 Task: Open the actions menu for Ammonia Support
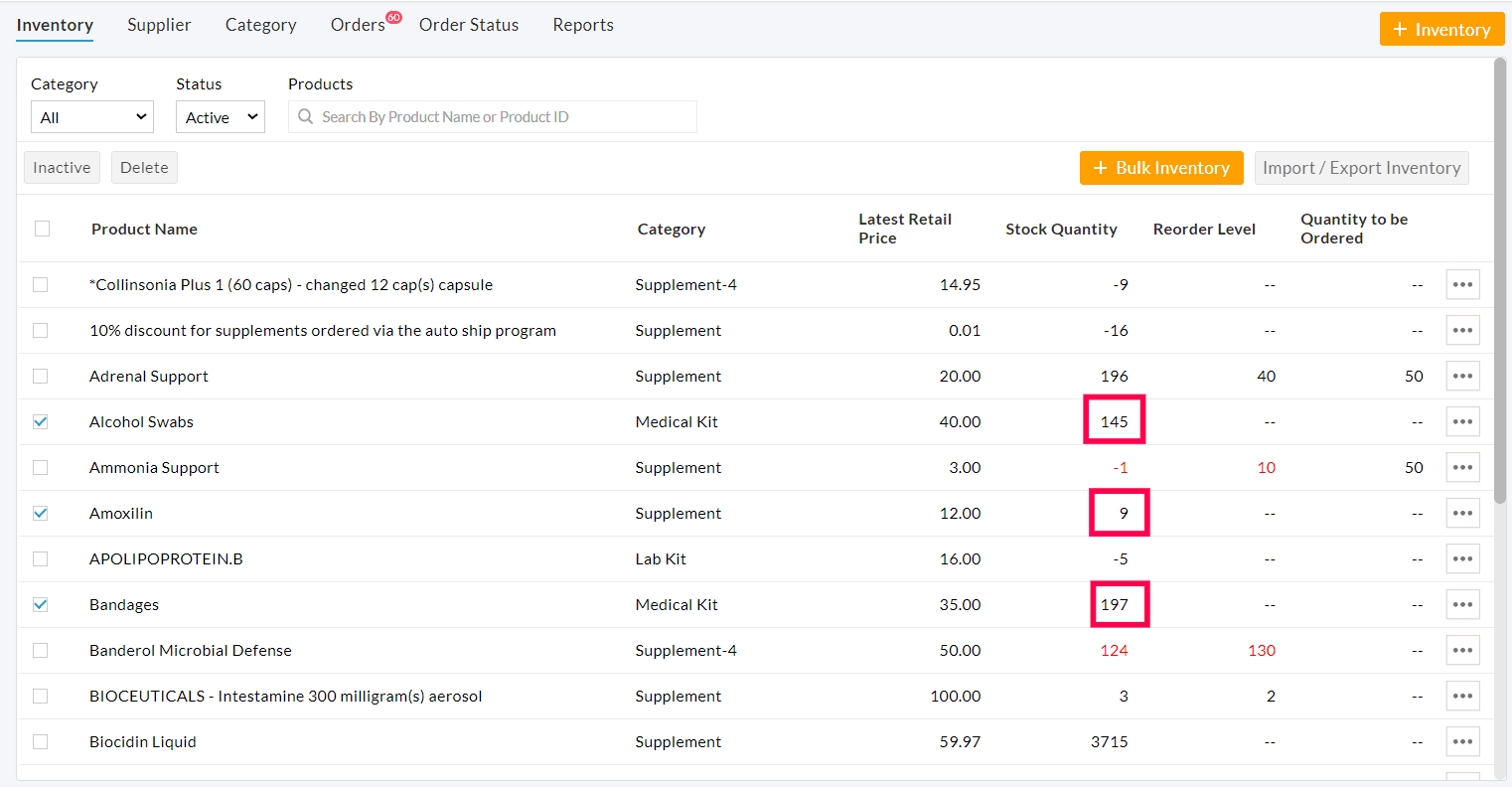(x=1462, y=467)
